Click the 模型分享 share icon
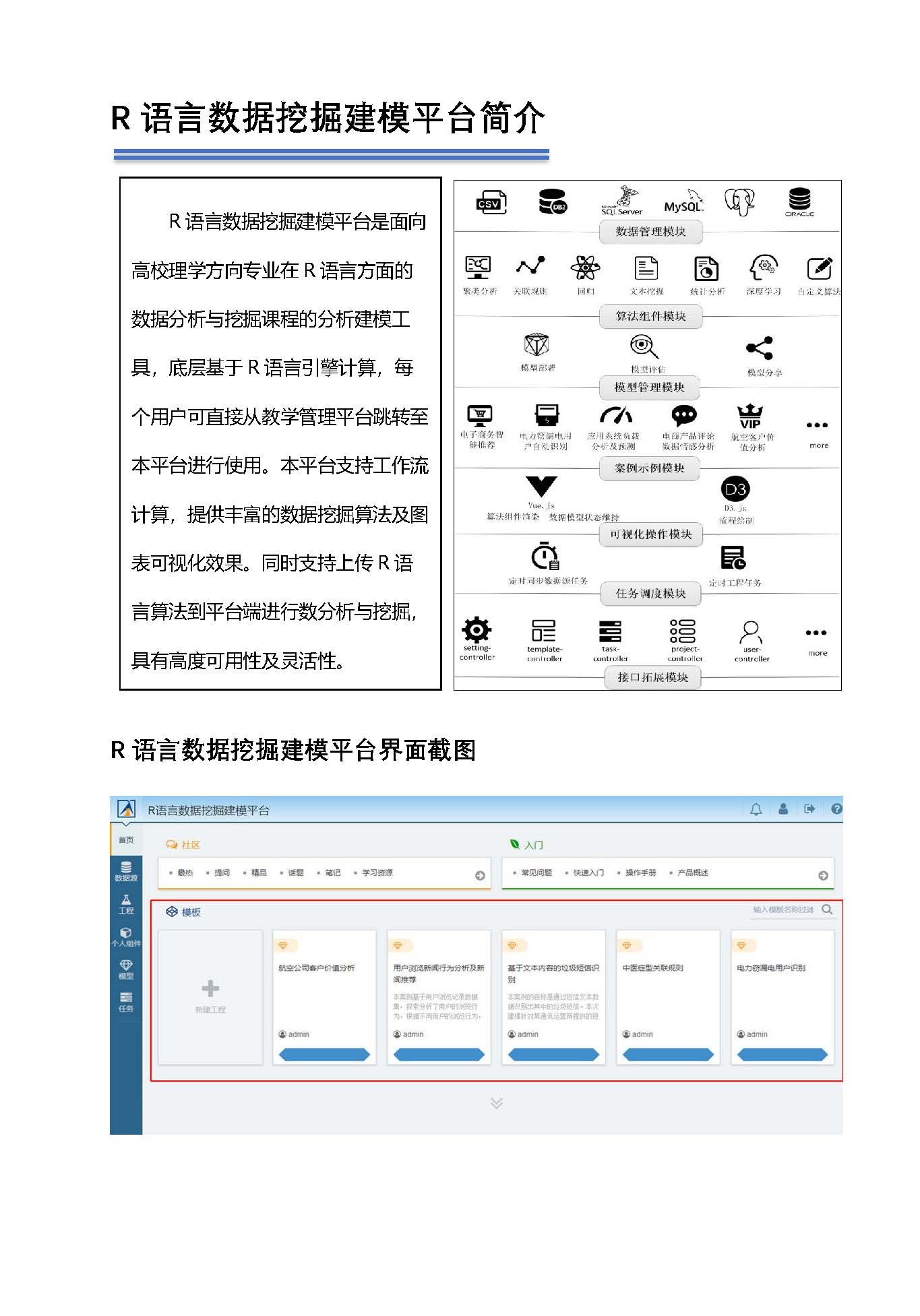Screen dimensions: 920x1316 pos(760,348)
